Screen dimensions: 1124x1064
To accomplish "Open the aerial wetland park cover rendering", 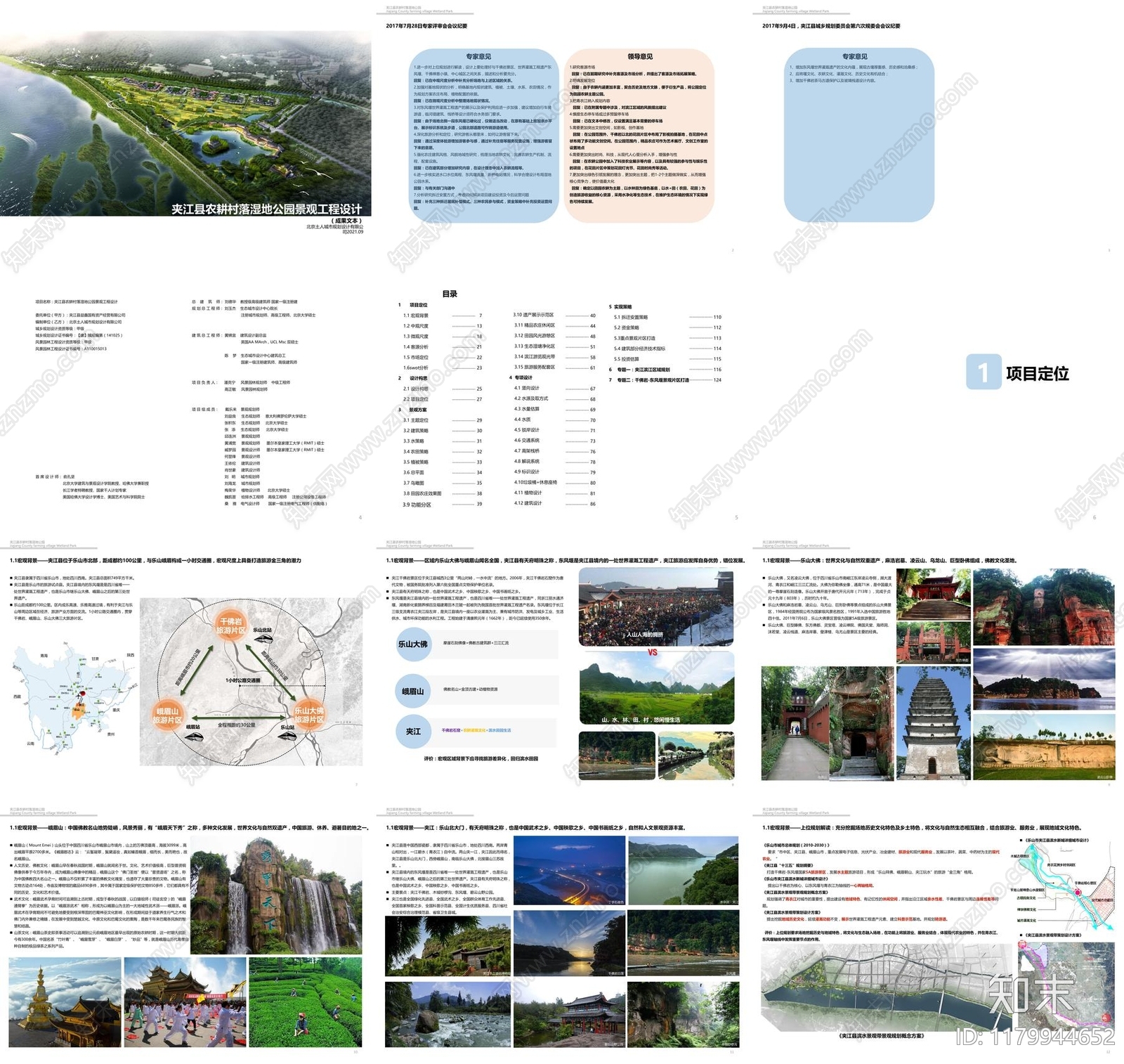I will 185,124.
